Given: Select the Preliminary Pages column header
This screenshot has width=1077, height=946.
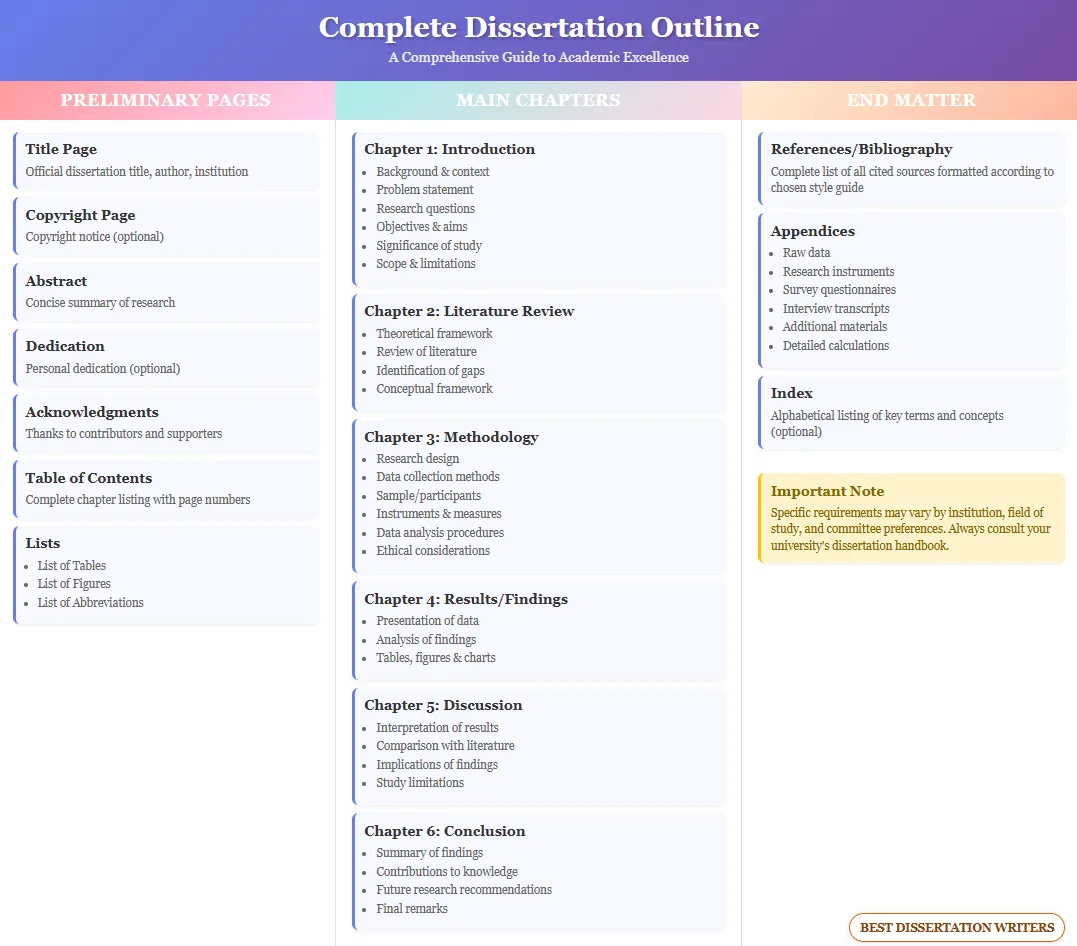Looking at the screenshot, I should click(166, 100).
